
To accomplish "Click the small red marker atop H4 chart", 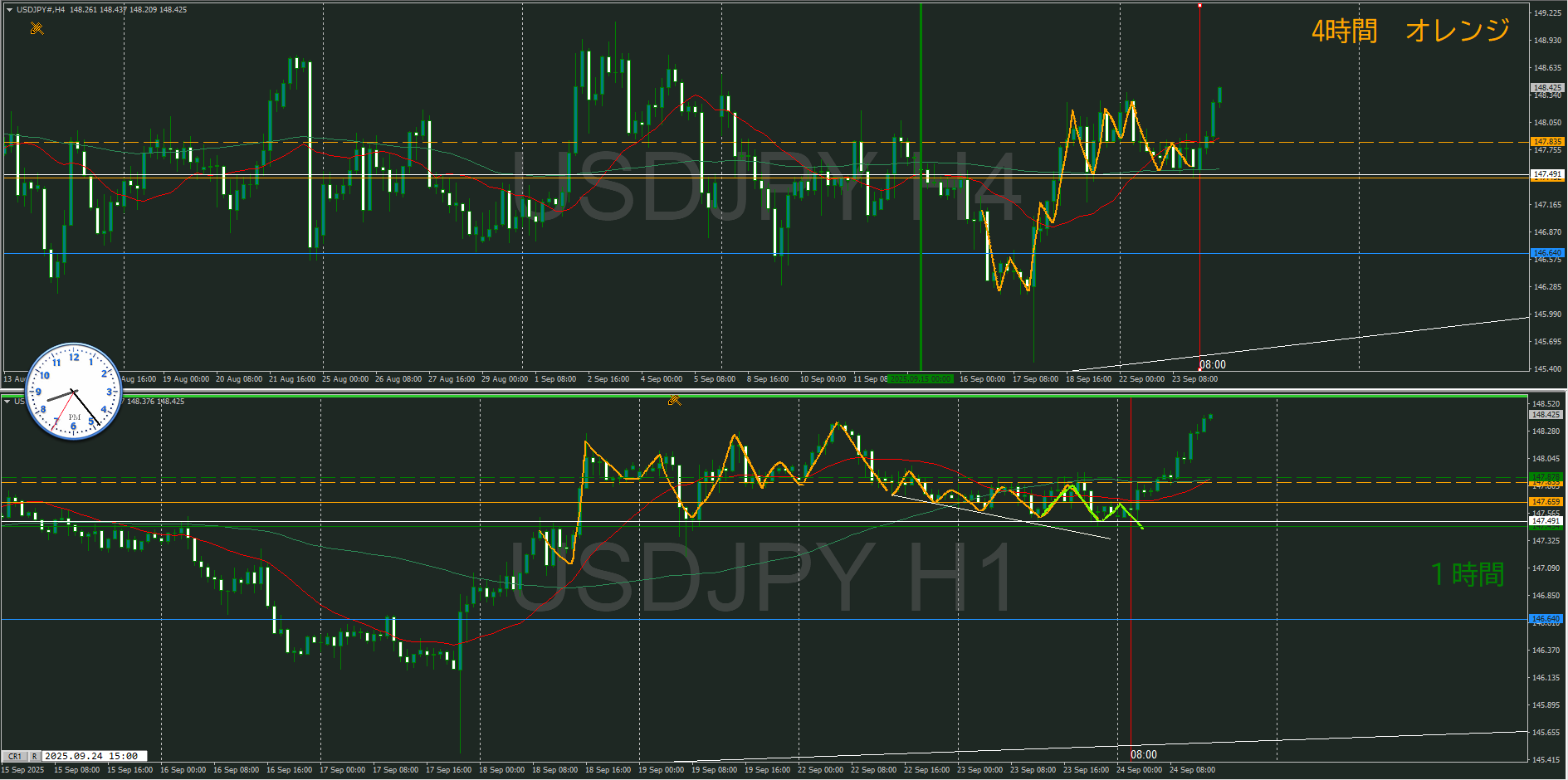I will pos(1199,6).
